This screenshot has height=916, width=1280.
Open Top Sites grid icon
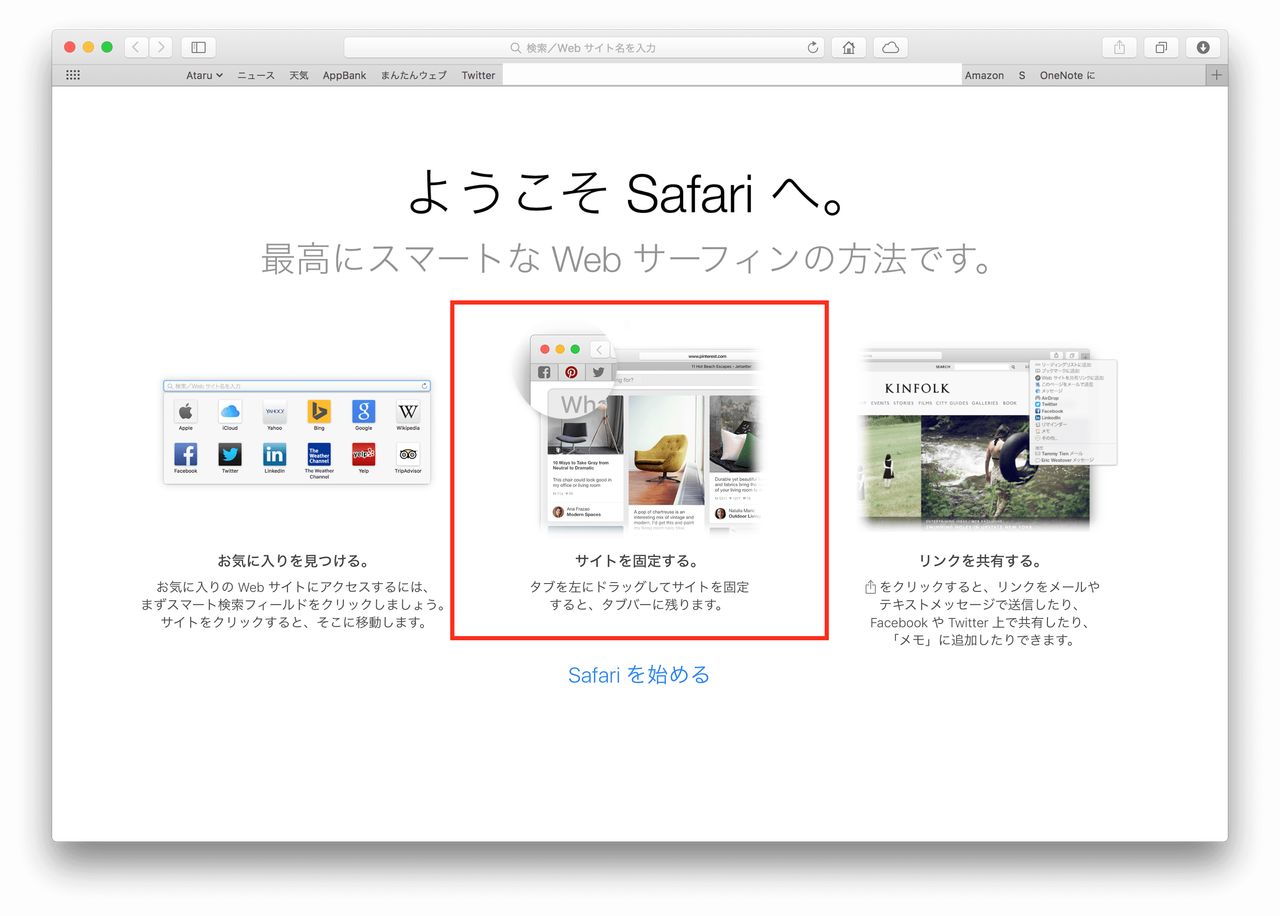(73, 75)
